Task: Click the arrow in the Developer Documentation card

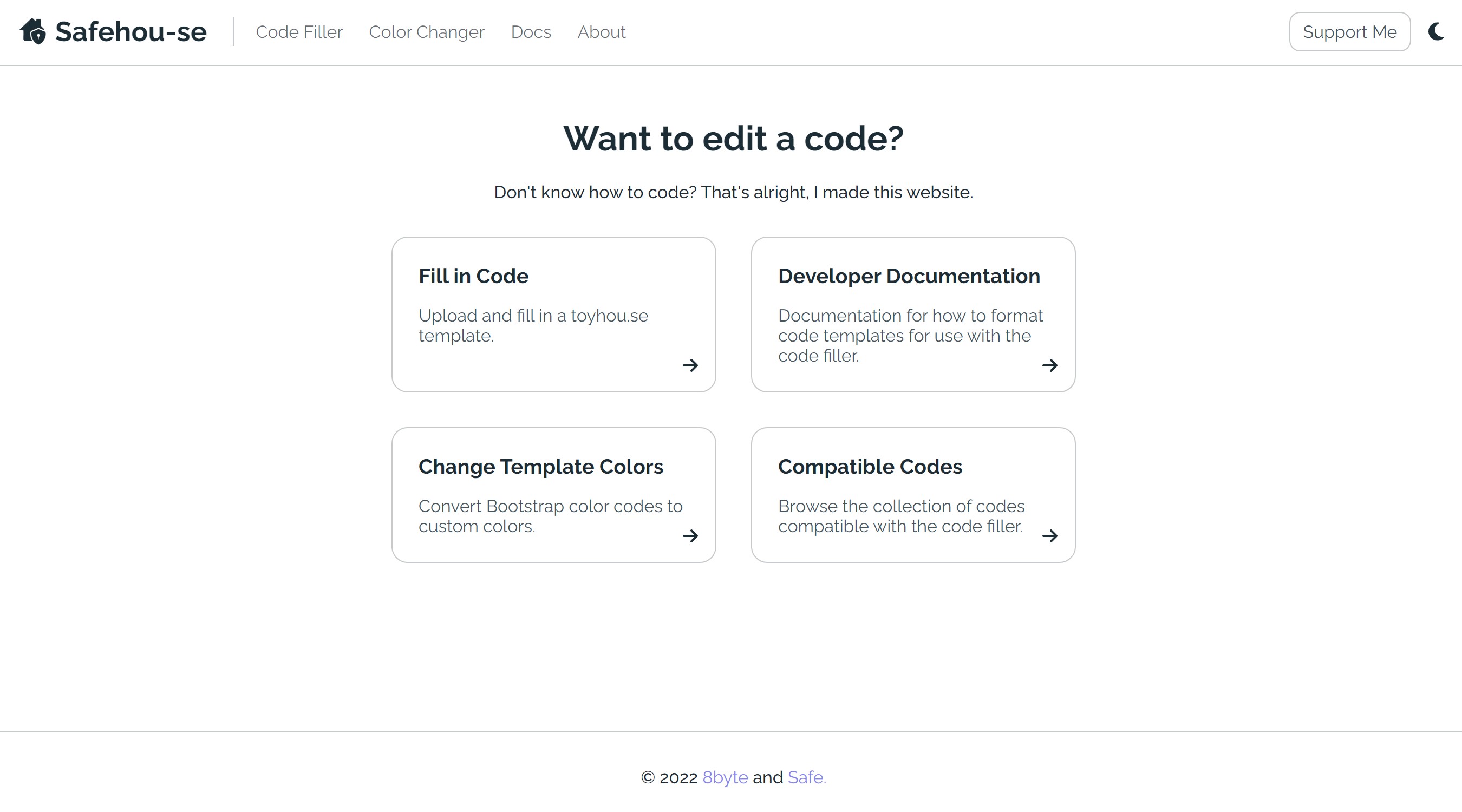Action: click(1050, 365)
